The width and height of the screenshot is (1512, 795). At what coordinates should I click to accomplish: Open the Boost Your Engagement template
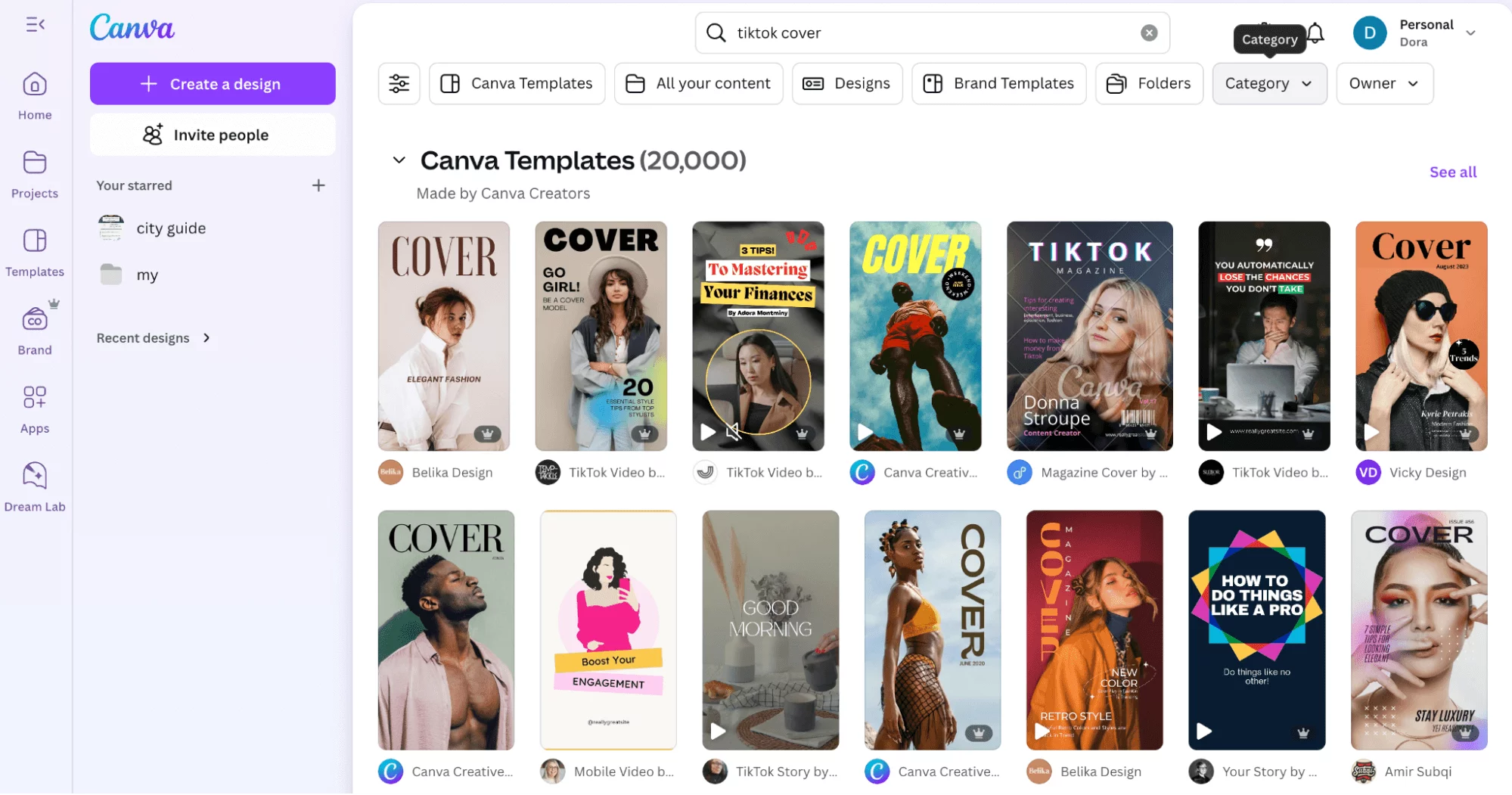click(x=608, y=630)
